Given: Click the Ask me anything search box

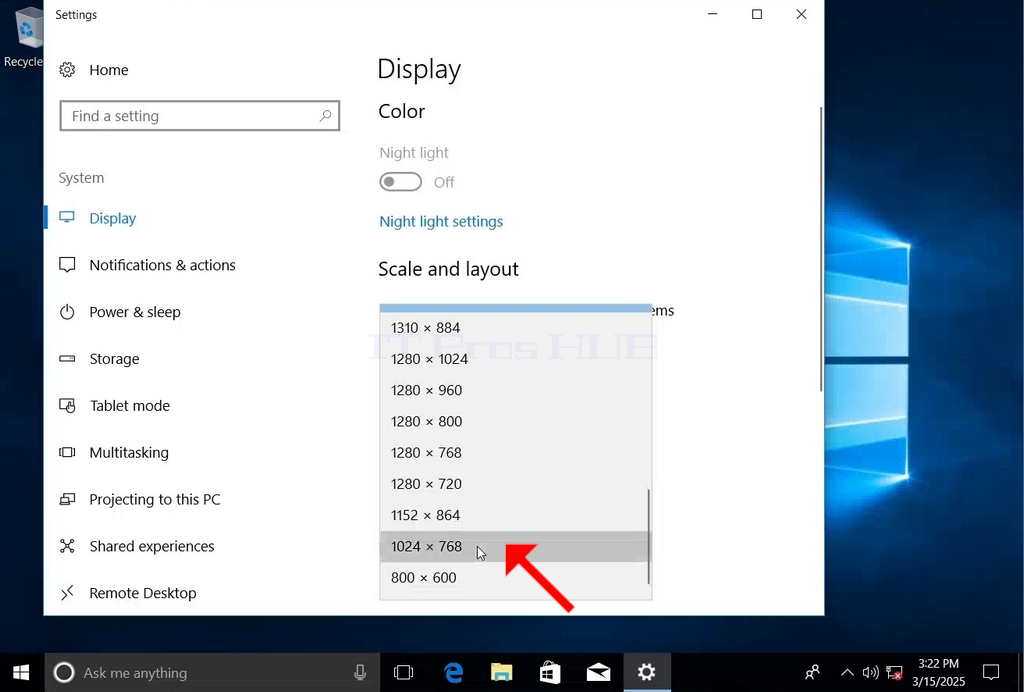Looking at the screenshot, I should (x=212, y=672).
